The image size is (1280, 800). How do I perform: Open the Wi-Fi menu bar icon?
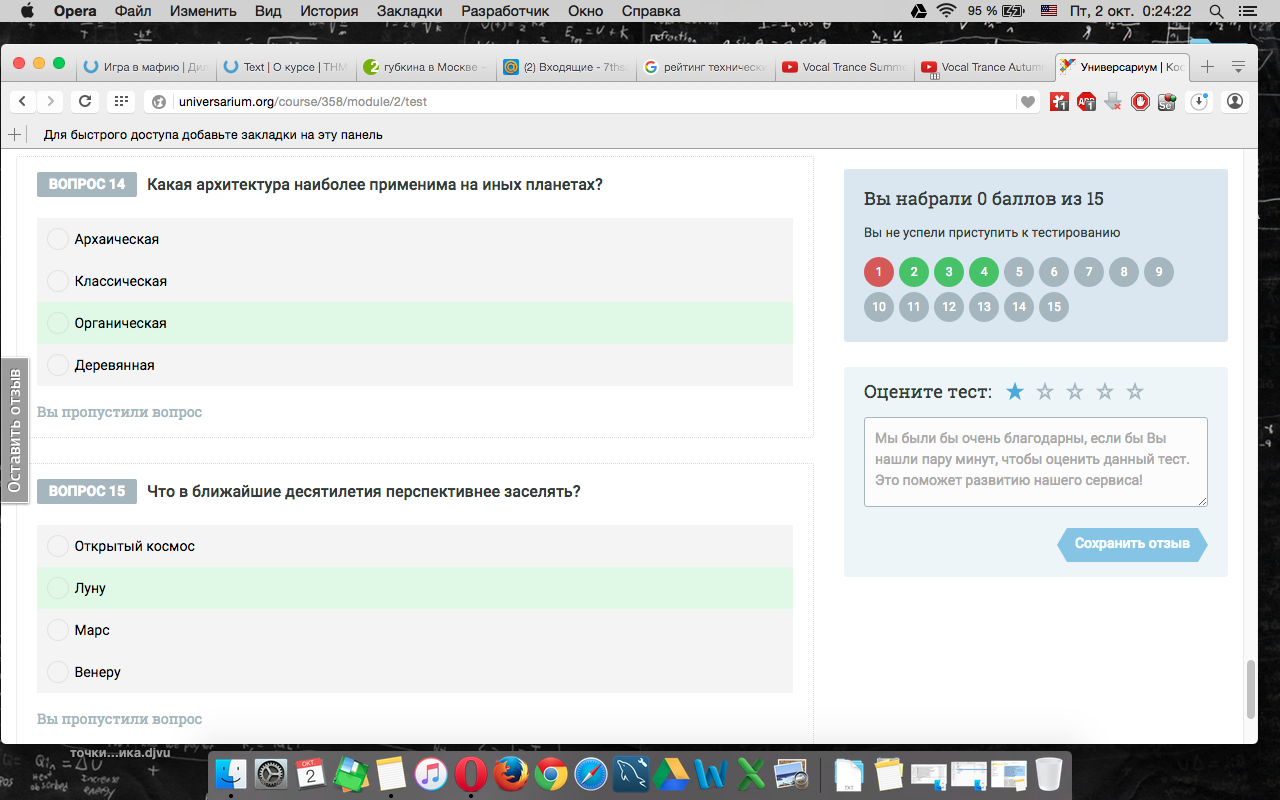(946, 11)
